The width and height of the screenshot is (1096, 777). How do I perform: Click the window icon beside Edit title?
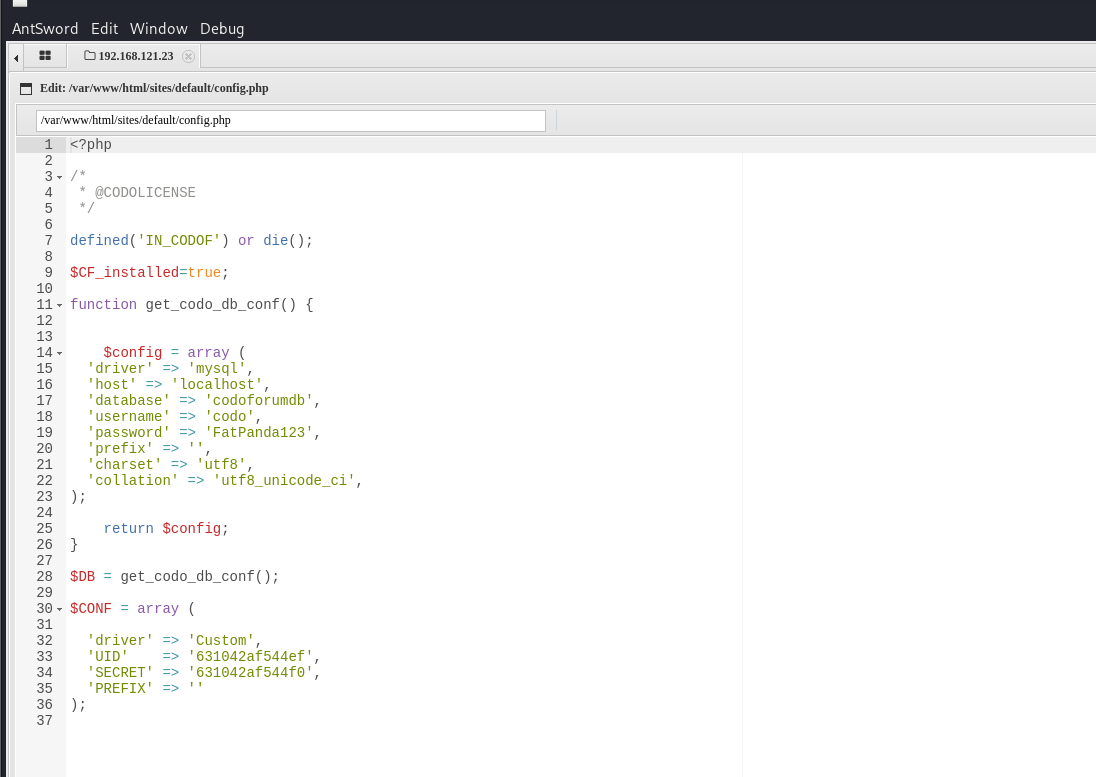coord(26,89)
